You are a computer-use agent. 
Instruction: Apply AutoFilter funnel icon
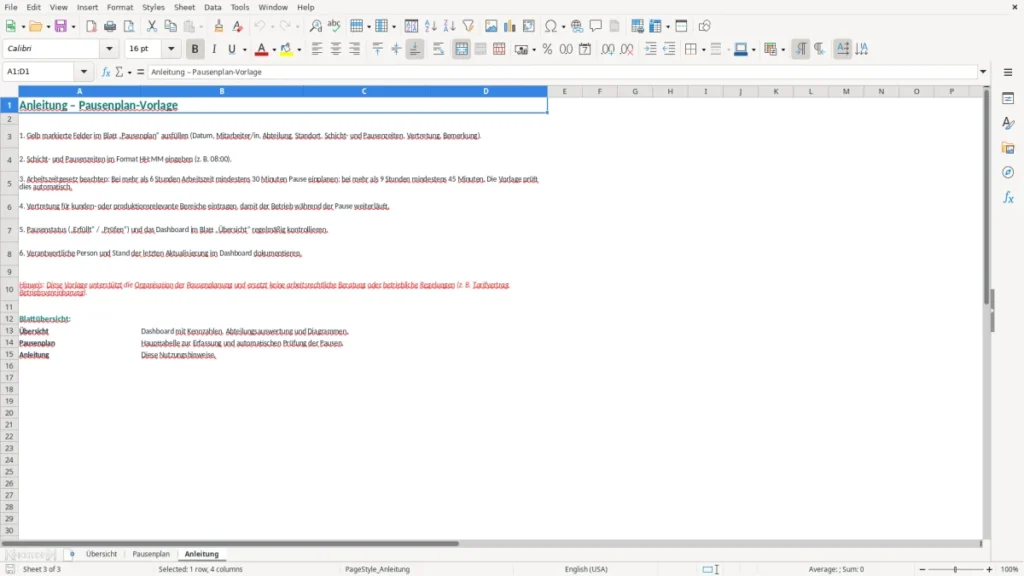coord(468,26)
